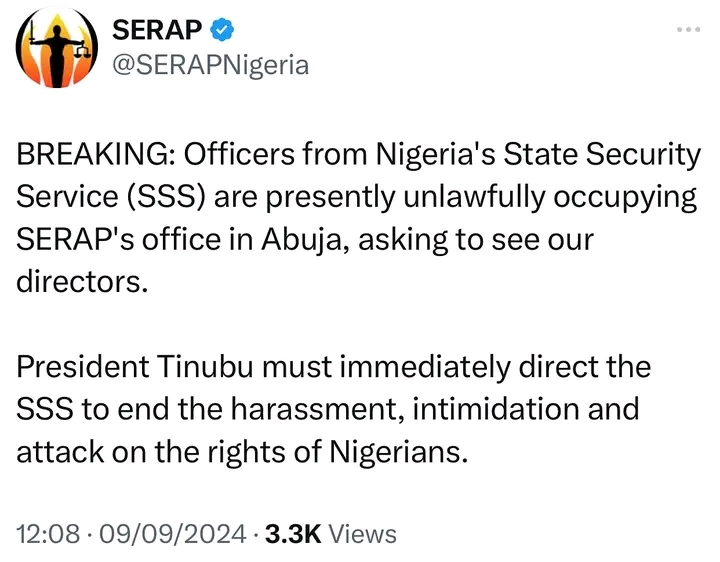Open the 3.3K view count

291,534
